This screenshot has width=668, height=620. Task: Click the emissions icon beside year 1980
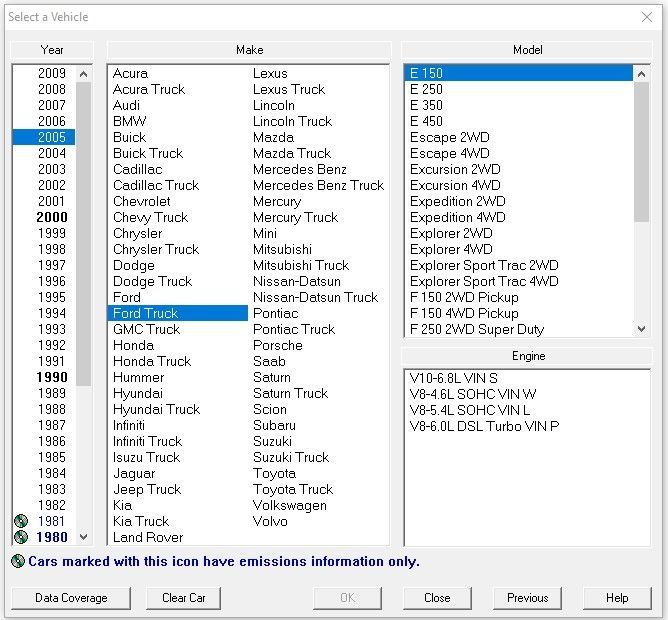[21, 537]
